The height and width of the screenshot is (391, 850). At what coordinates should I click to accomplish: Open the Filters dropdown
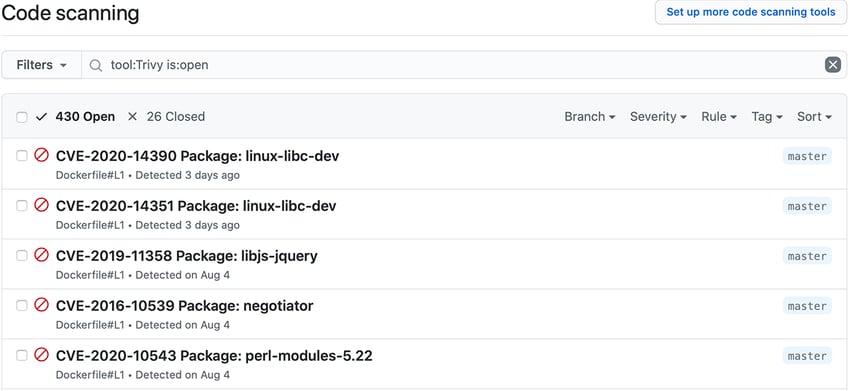pos(42,65)
